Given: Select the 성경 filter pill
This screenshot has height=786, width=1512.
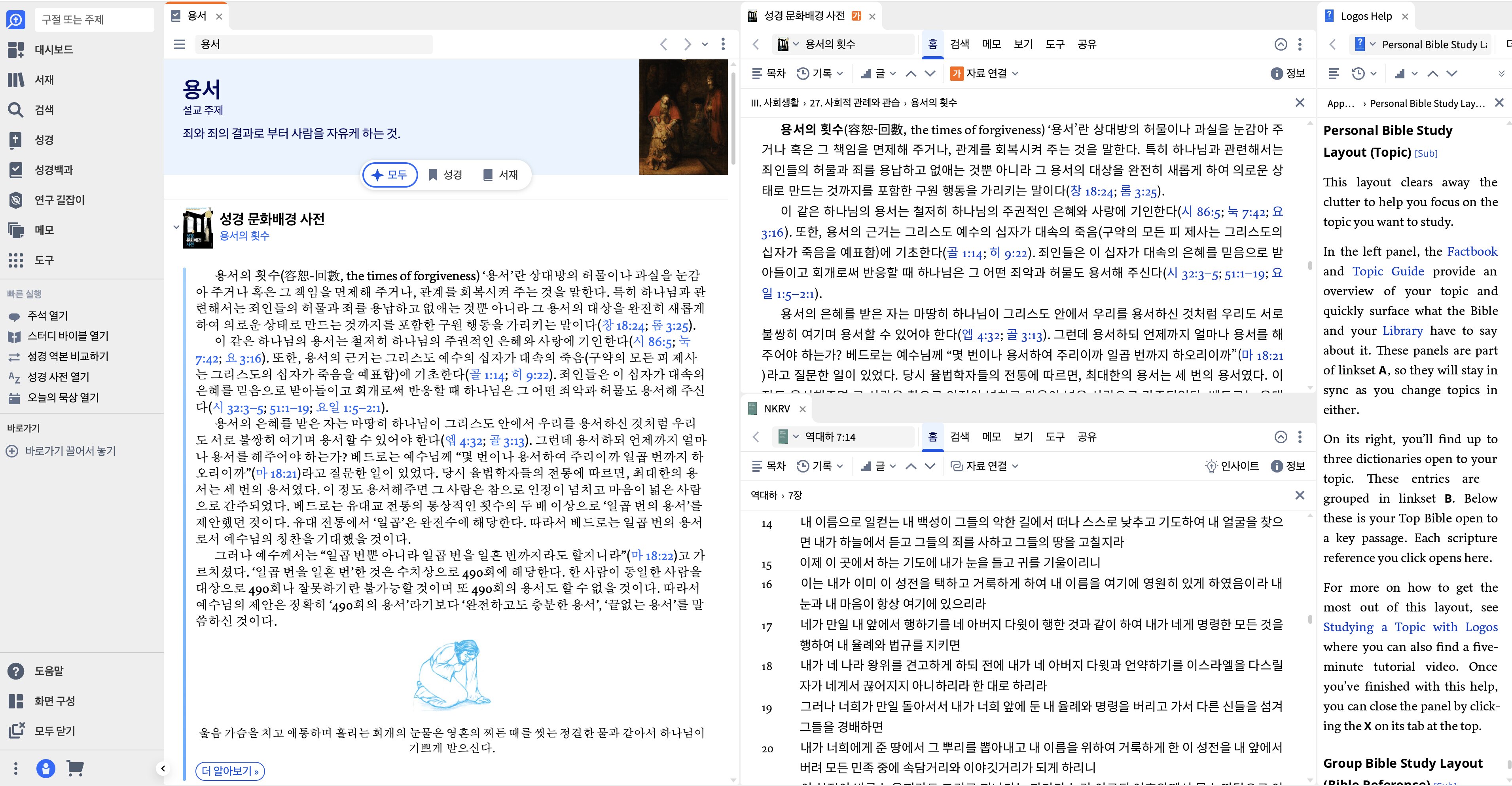Looking at the screenshot, I should click(445, 175).
